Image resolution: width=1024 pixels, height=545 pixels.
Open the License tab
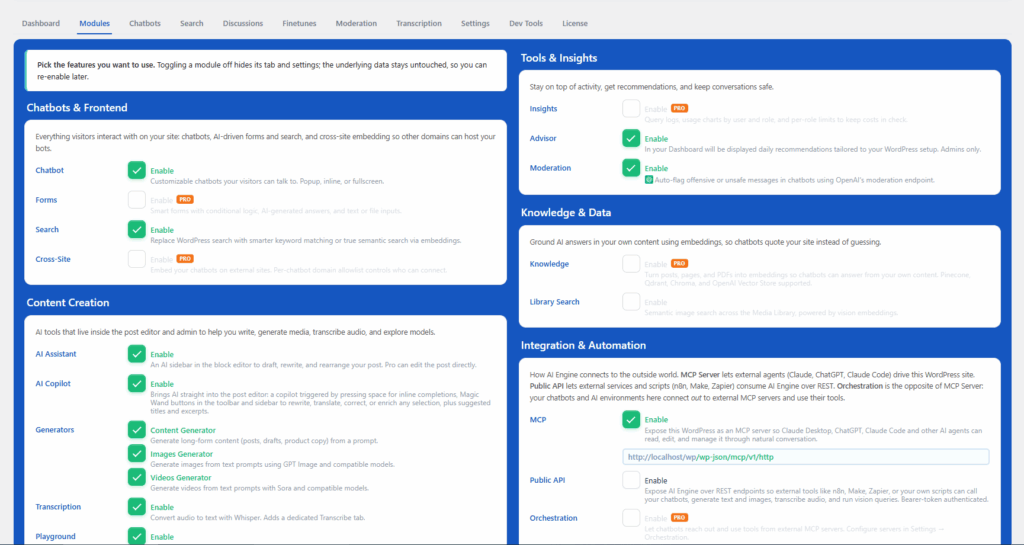pos(575,23)
